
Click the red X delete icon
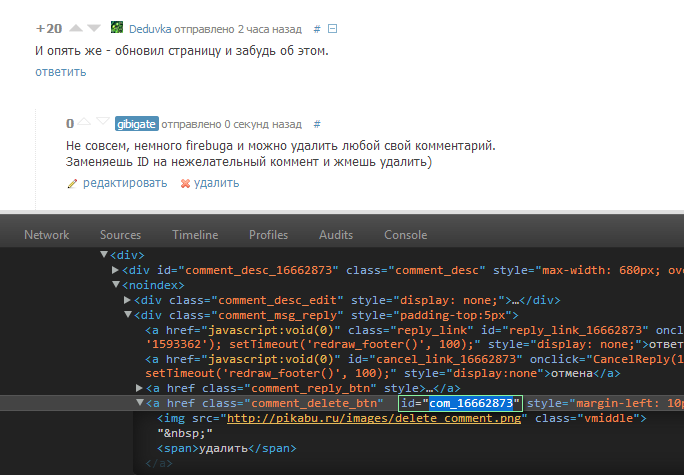tap(185, 183)
